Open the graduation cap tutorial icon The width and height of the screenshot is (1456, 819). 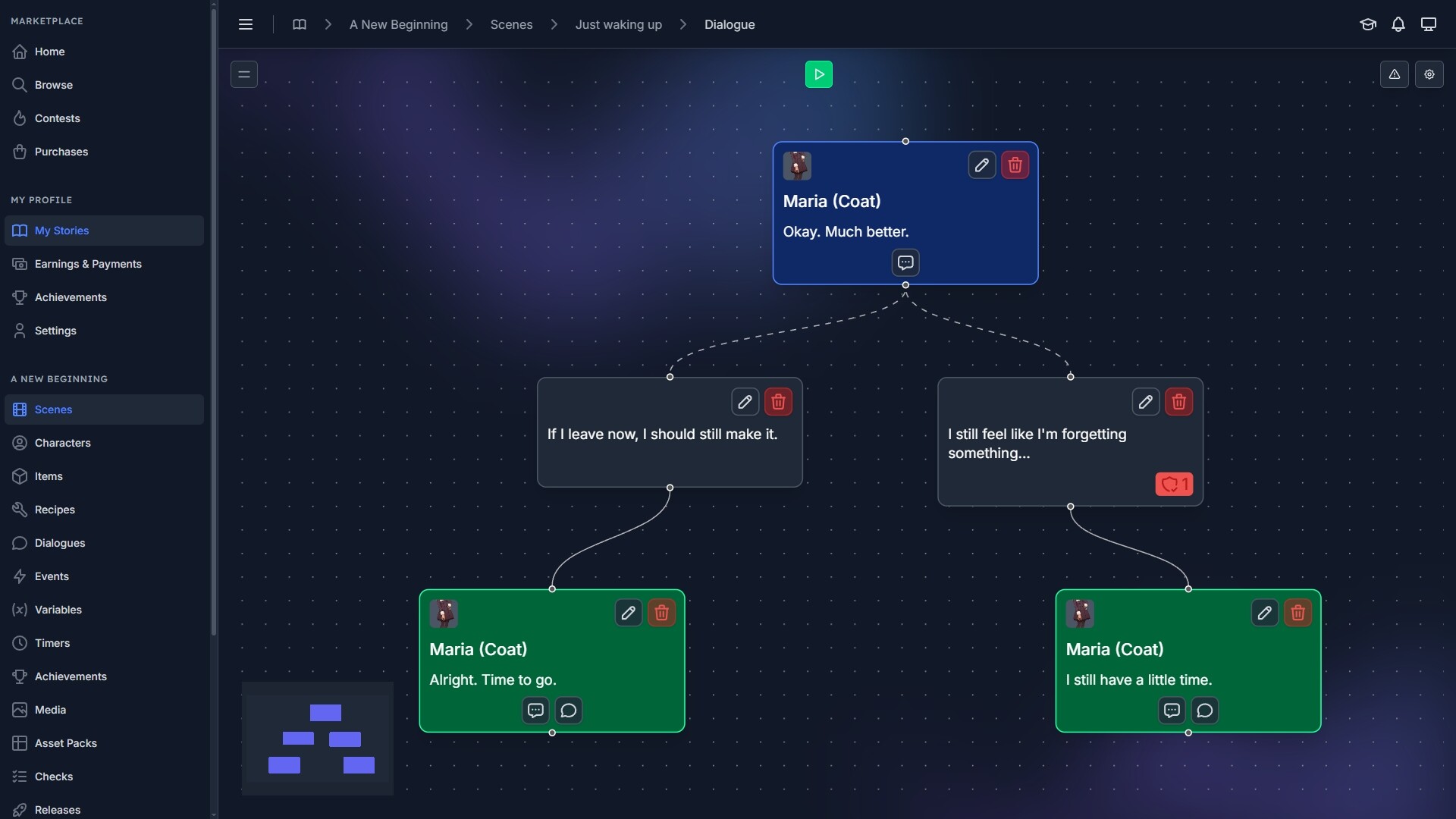click(x=1367, y=24)
